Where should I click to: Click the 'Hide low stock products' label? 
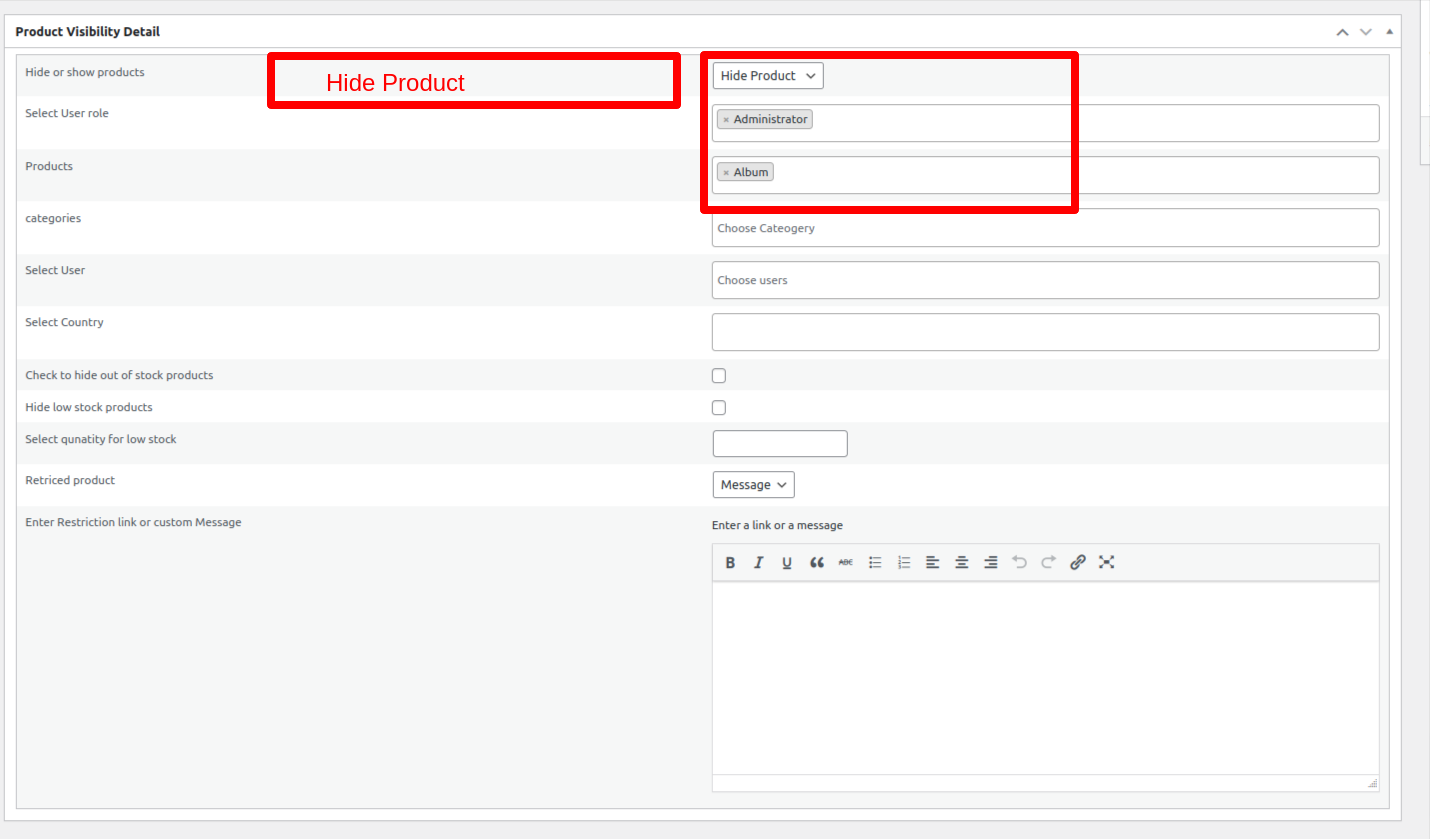click(x=89, y=408)
